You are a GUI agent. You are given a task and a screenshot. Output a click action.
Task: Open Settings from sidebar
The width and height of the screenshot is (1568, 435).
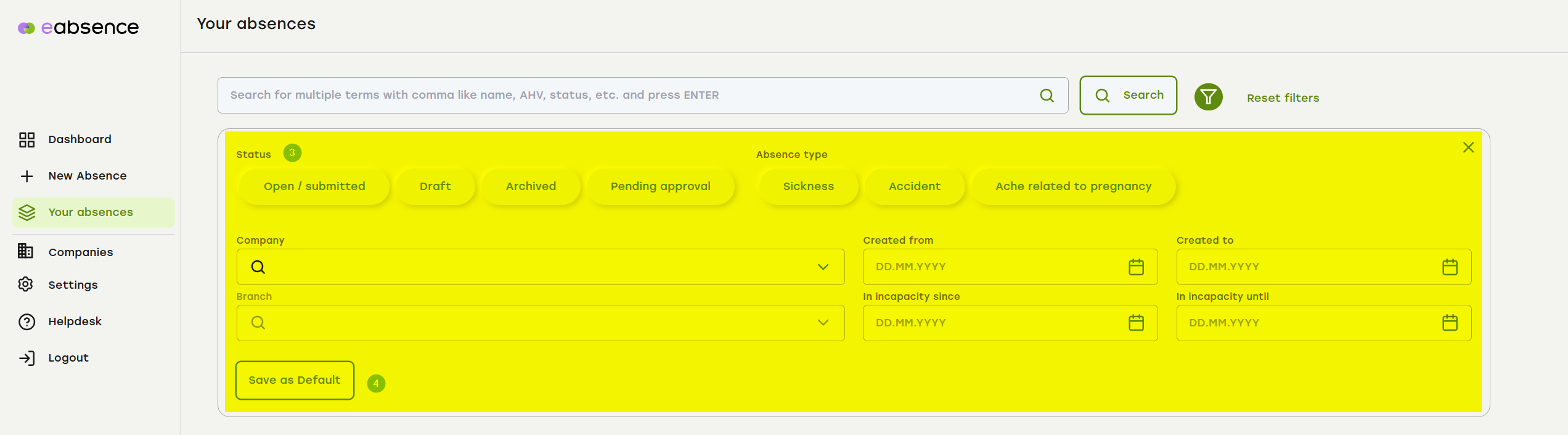(x=73, y=285)
